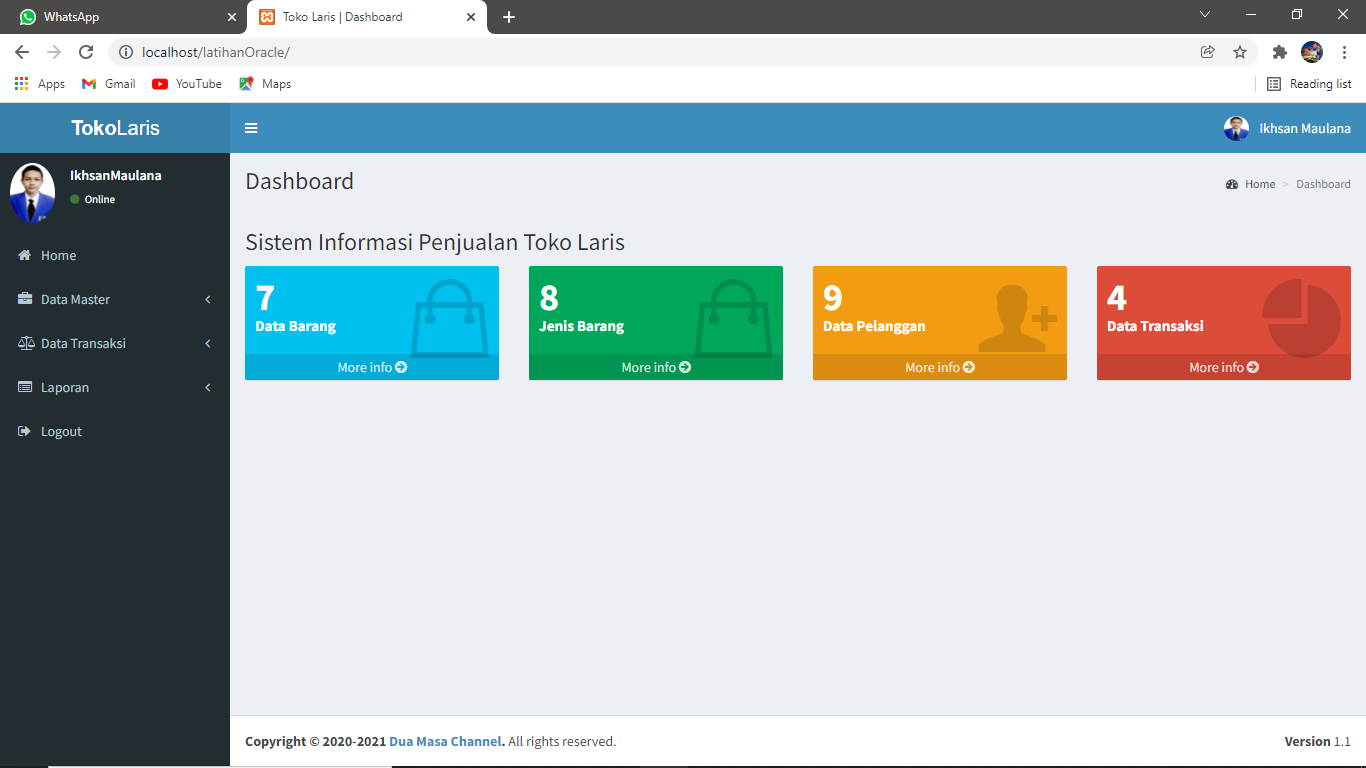Click the Home breadcrumb icon

pos(1231,184)
